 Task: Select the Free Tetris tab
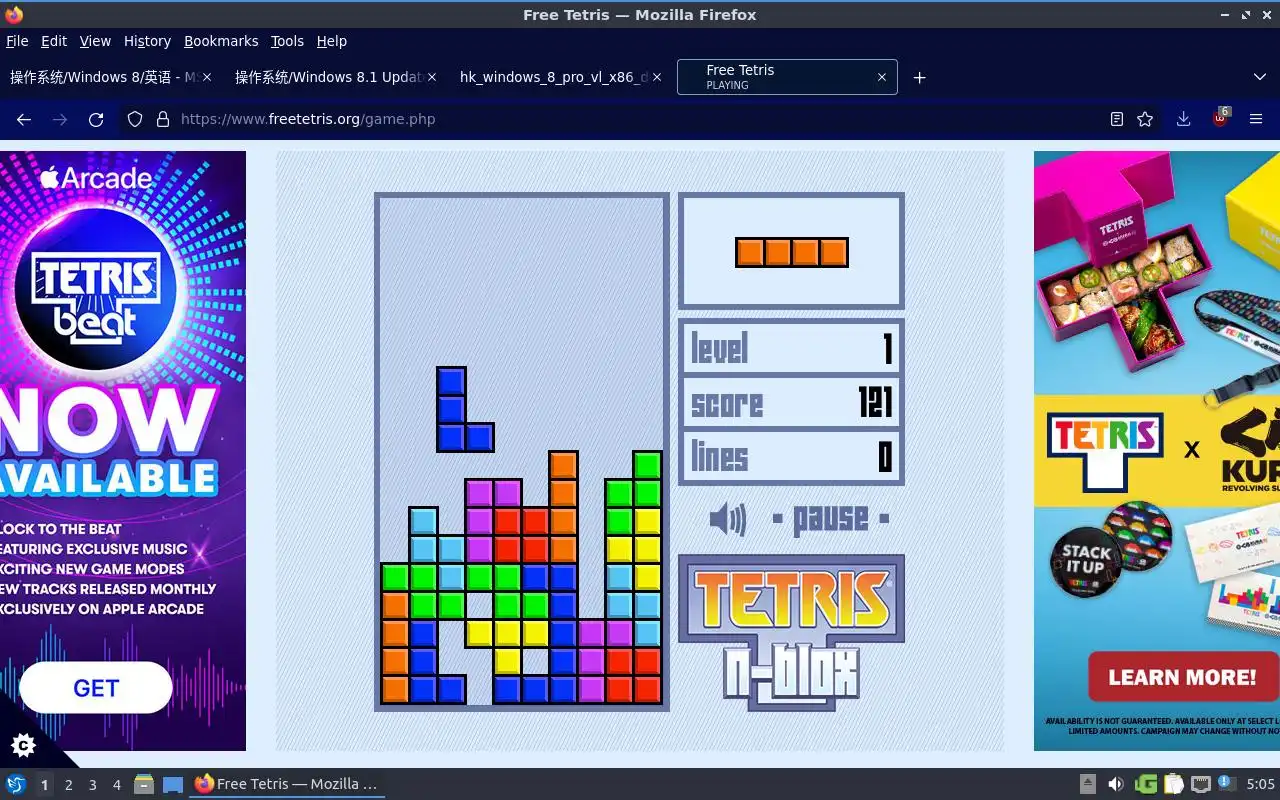coord(787,77)
